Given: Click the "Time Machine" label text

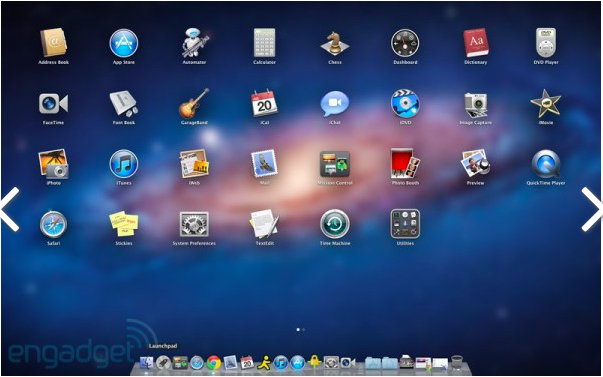Looking at the screenshot, I should pyautogui.click(x=335, y=243).
